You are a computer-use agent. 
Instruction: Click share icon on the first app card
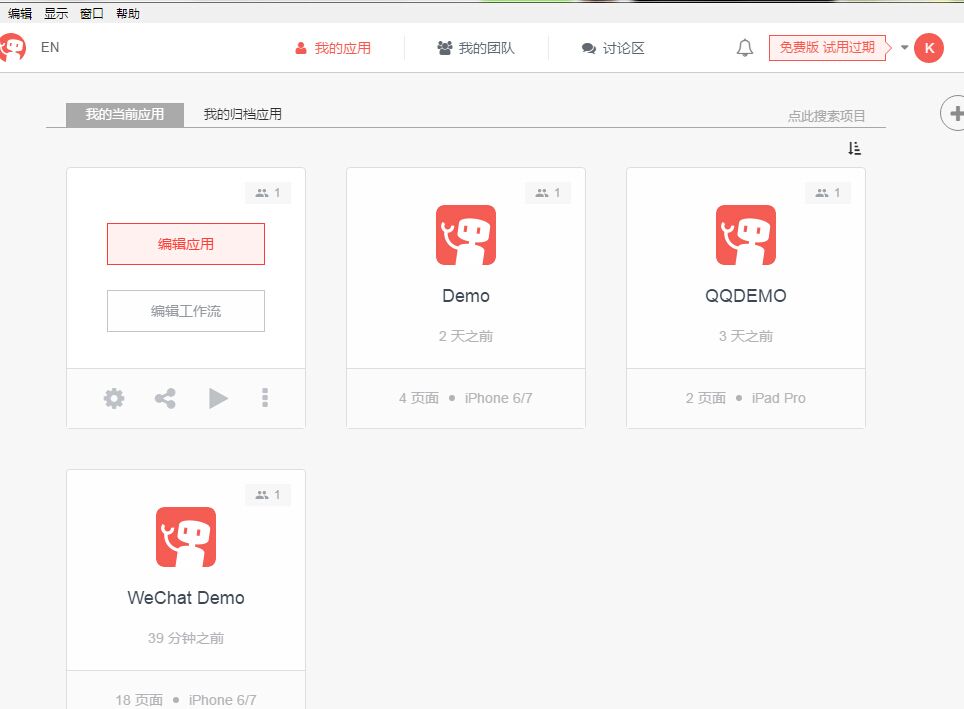coord(165,398)
